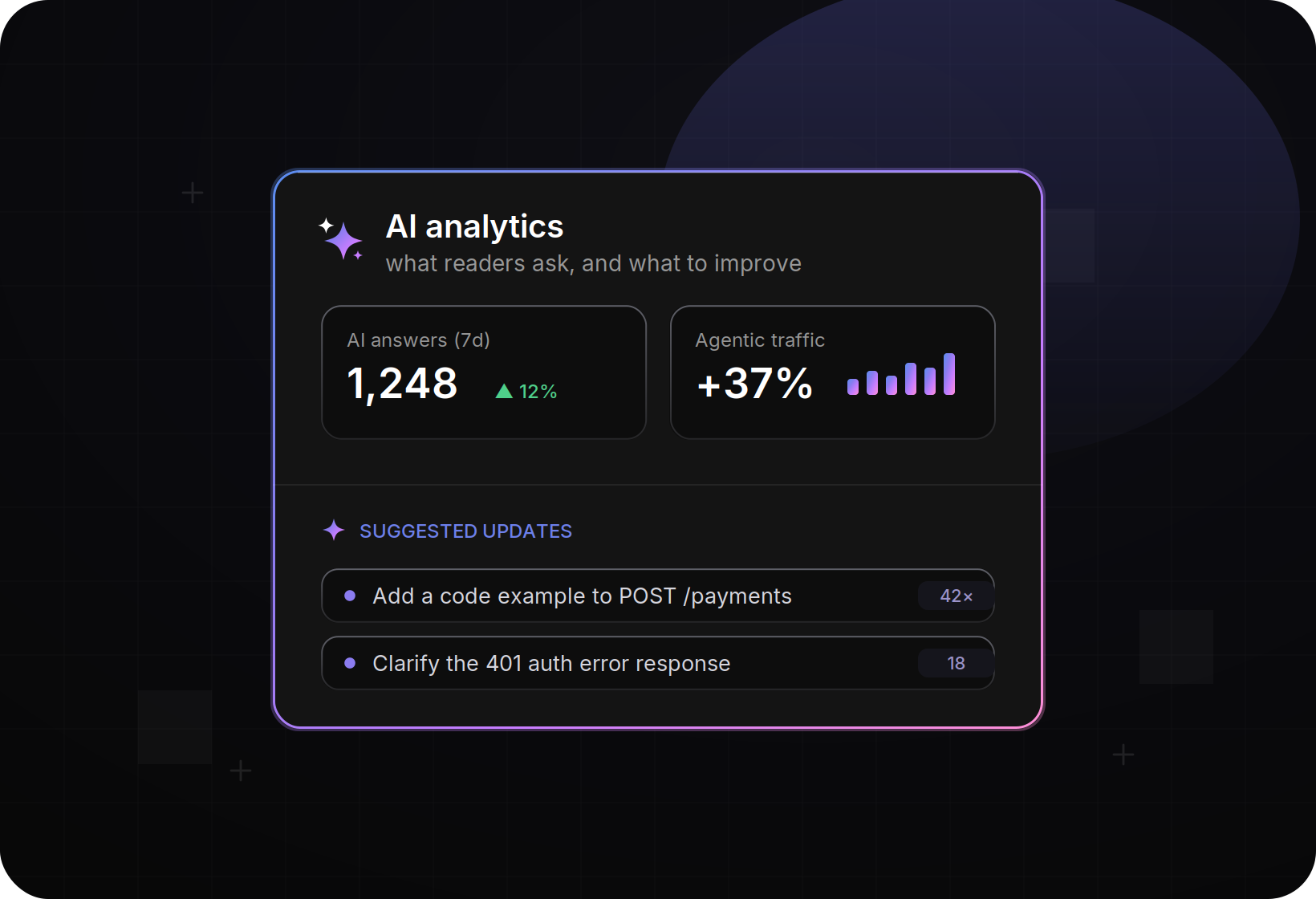Click the green up-triangle trend icon
This screenshot has width=1316, height=899.
point(504,391)
